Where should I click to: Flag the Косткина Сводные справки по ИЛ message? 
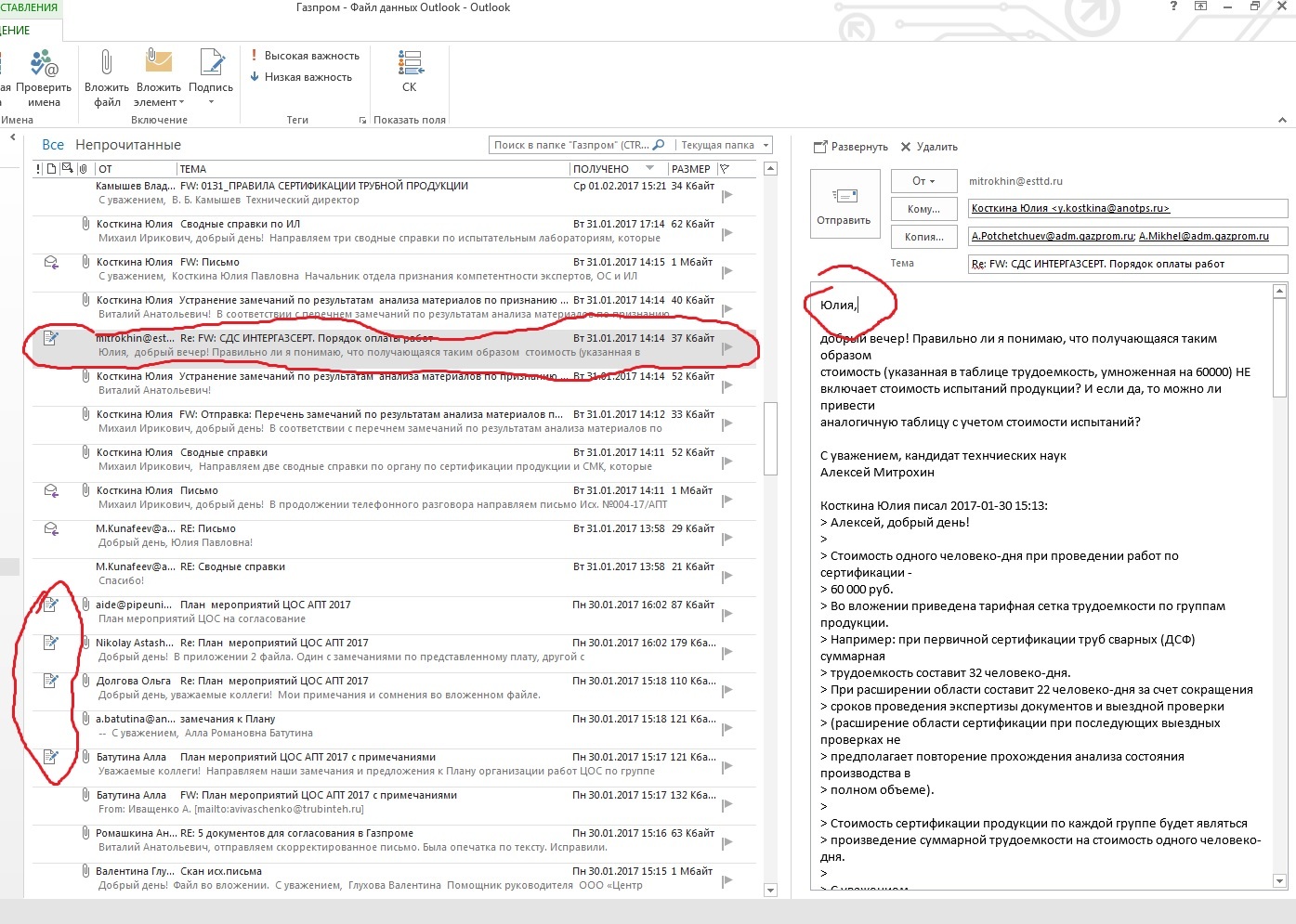tap(727, 233)
